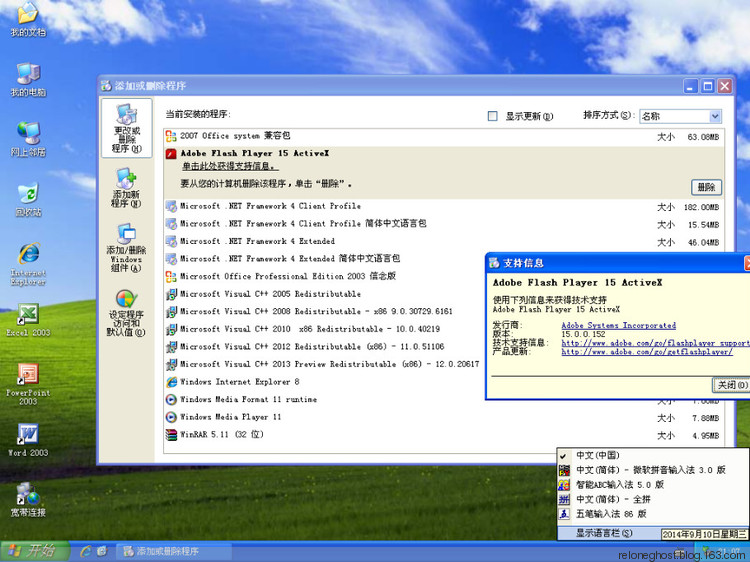The height and width of the screenshot is (562, 750).
Task: Select 中文(中国) in language menu
Action: pos(653,455)
